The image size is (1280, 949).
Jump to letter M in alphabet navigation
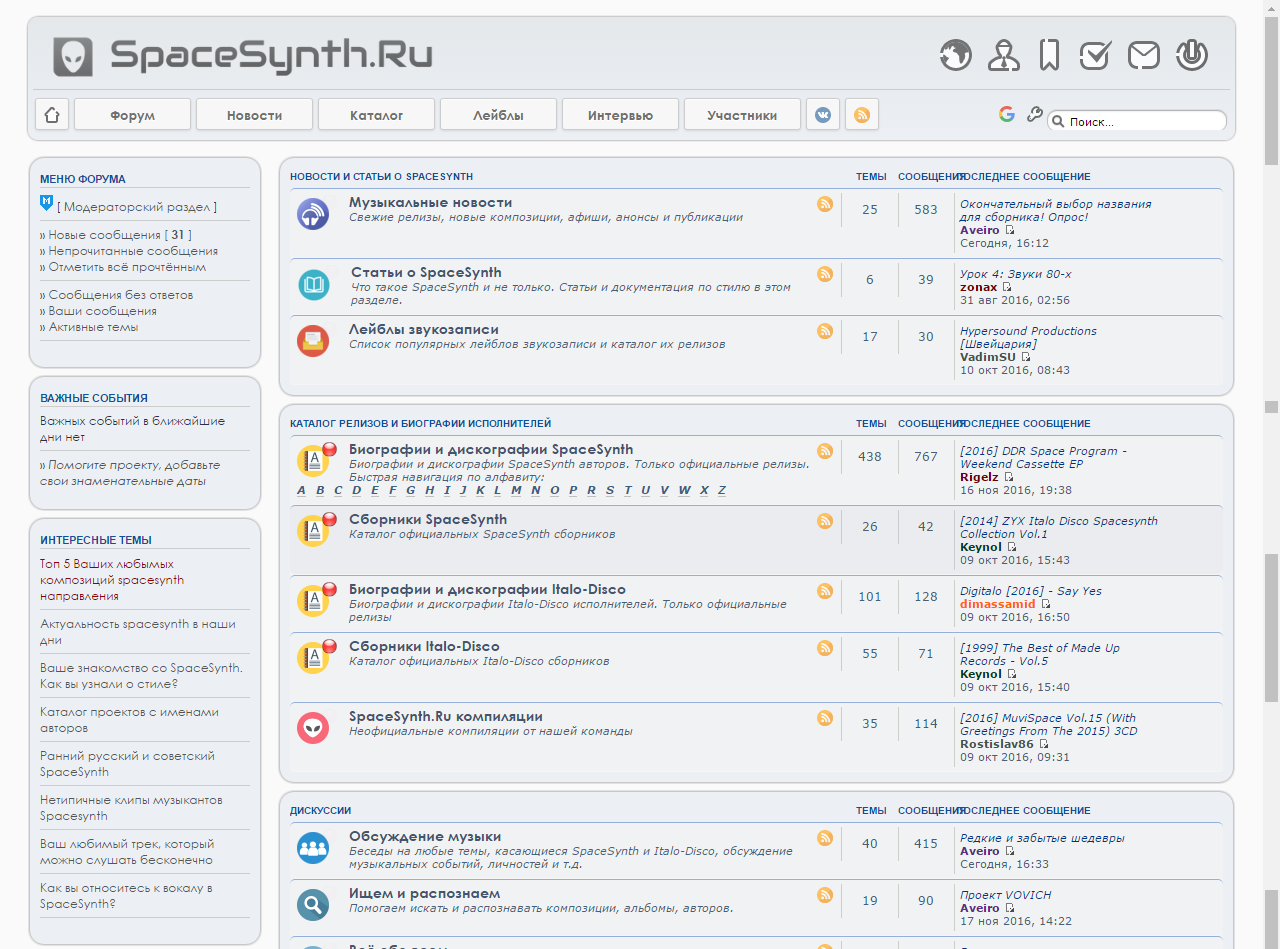click(516, 490)
